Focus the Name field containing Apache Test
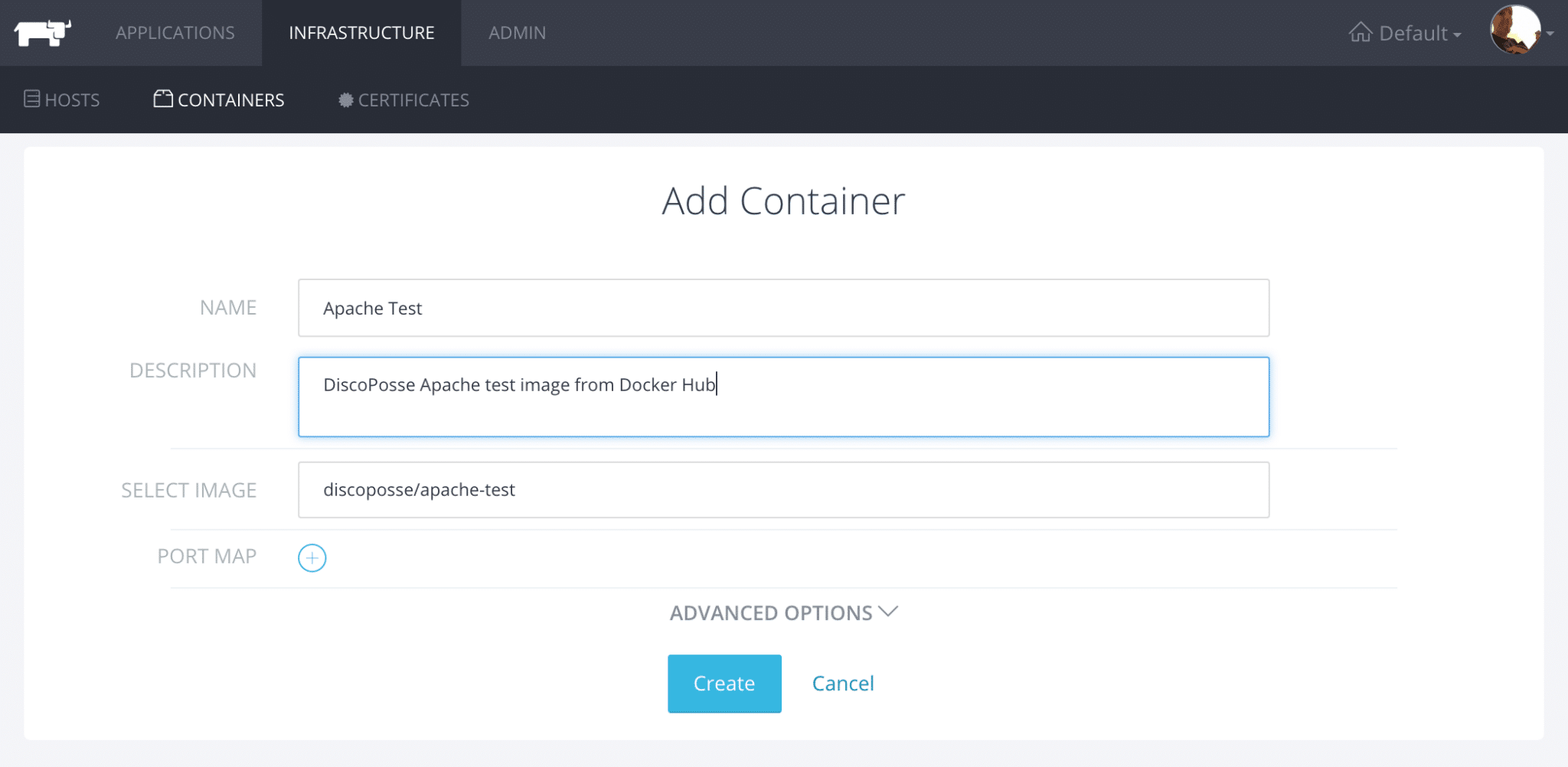Image resolution: width=1568 pixels, height=767 pixels. pos(783,308)
